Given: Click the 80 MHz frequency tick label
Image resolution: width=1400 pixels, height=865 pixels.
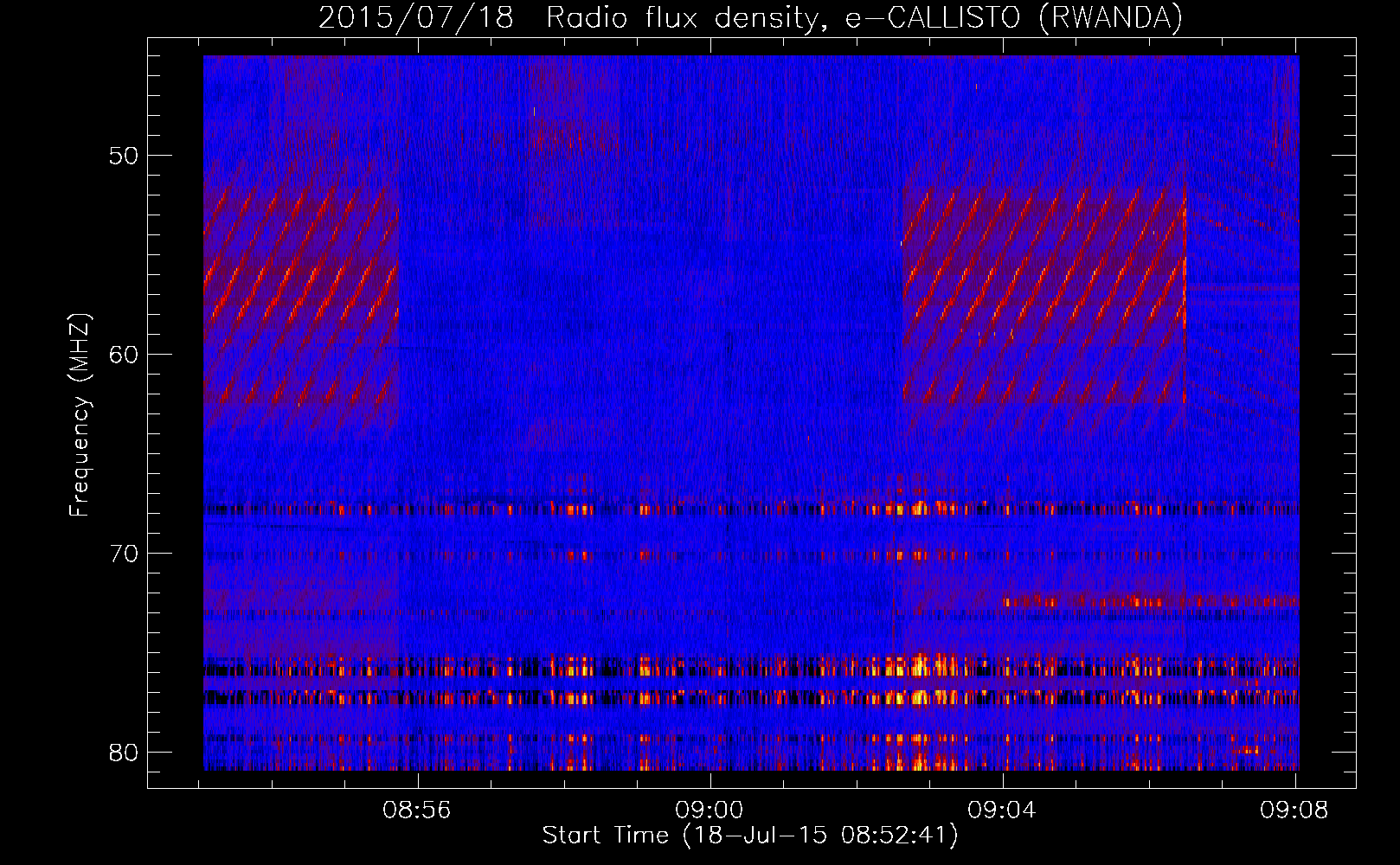Looking at the screenshot, I should [x=124, y=752].
